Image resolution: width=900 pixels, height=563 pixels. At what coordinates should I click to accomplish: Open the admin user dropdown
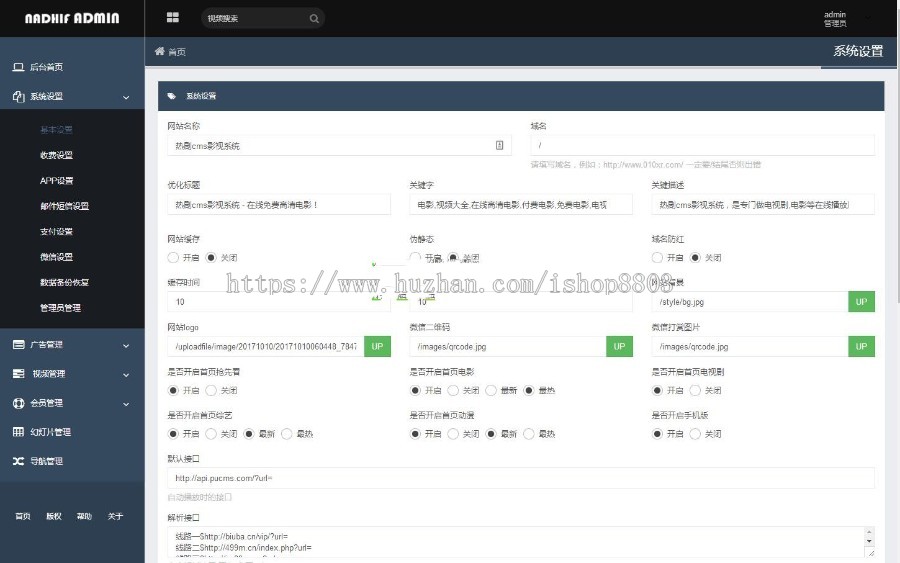coord(835,18)
